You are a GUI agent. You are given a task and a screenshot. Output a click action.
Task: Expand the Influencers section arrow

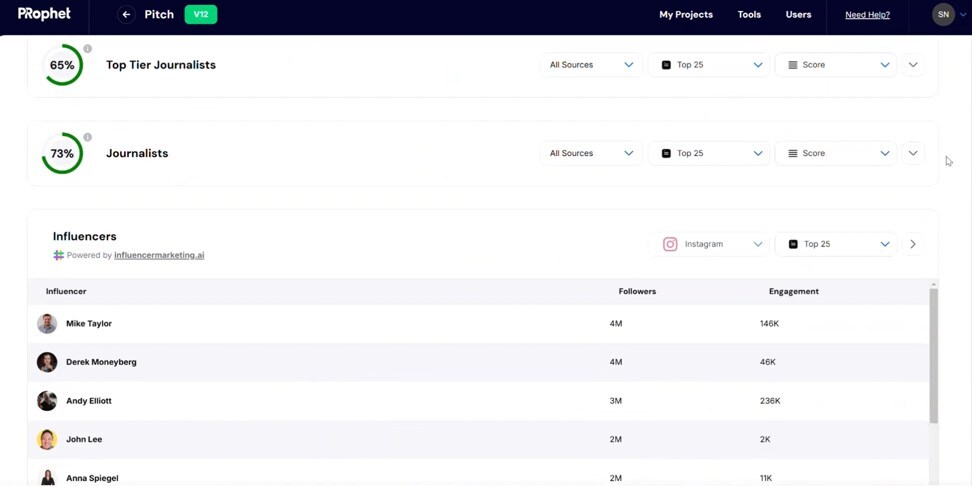click(x=913, y=244)
